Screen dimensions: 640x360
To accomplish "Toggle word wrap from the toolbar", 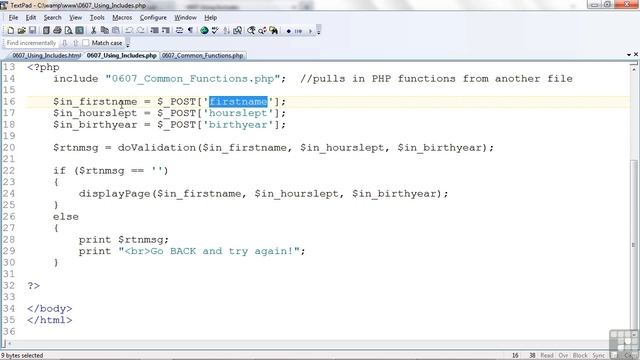I will click(x=179, y=30).
